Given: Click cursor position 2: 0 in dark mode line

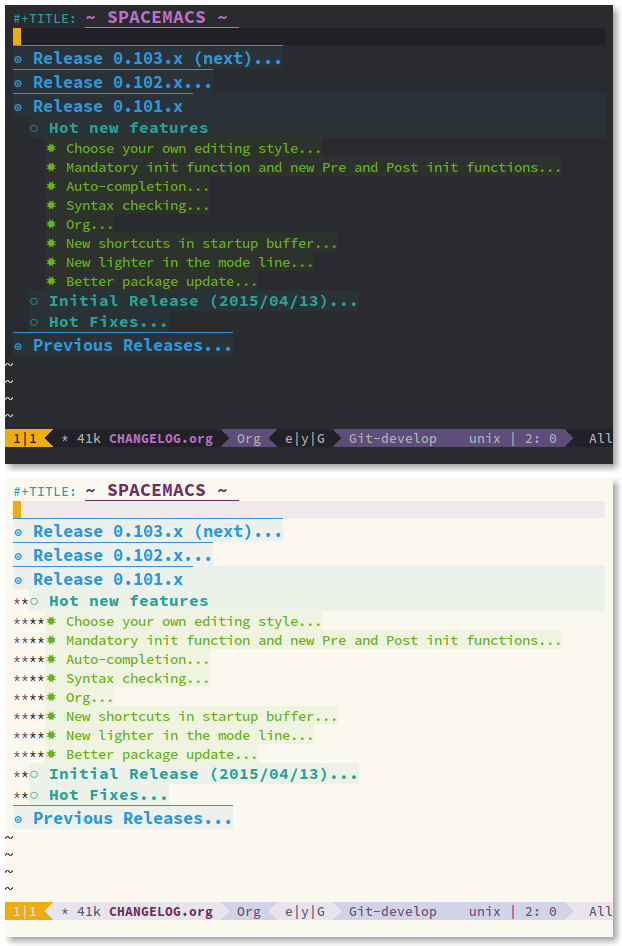Looking at the screenshot, I should click(x=541, y=439).
